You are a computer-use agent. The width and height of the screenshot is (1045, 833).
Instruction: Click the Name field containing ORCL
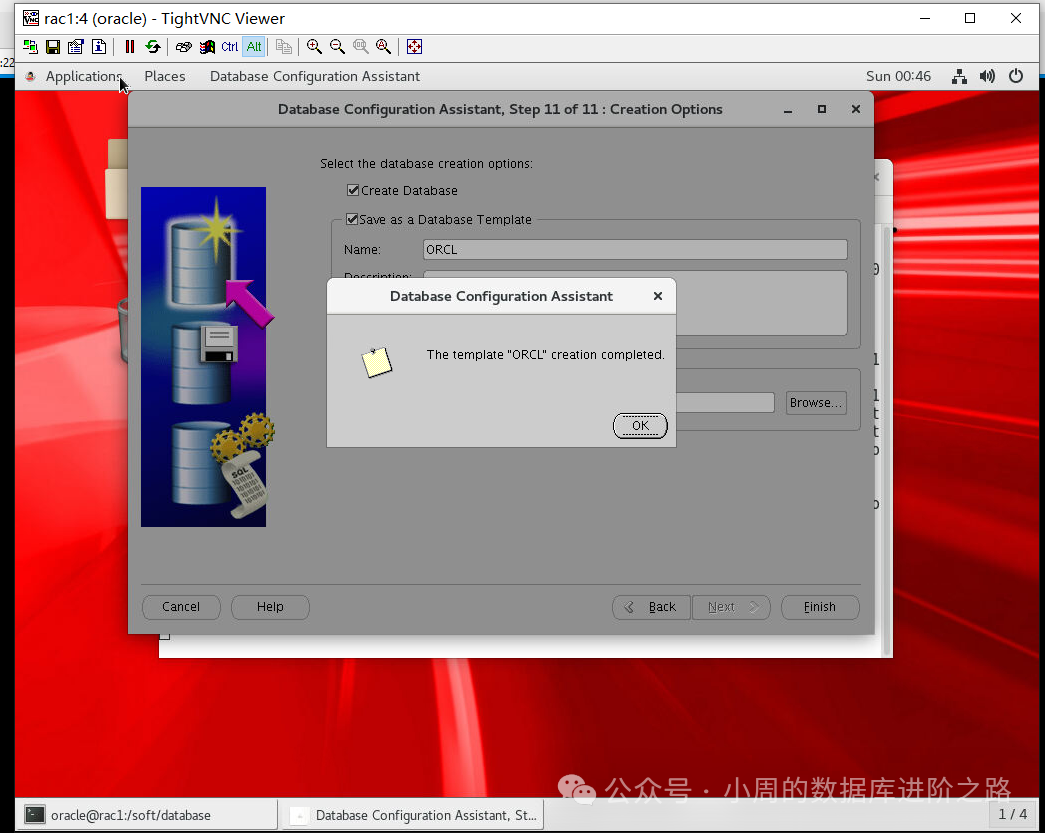coord(635,249)
